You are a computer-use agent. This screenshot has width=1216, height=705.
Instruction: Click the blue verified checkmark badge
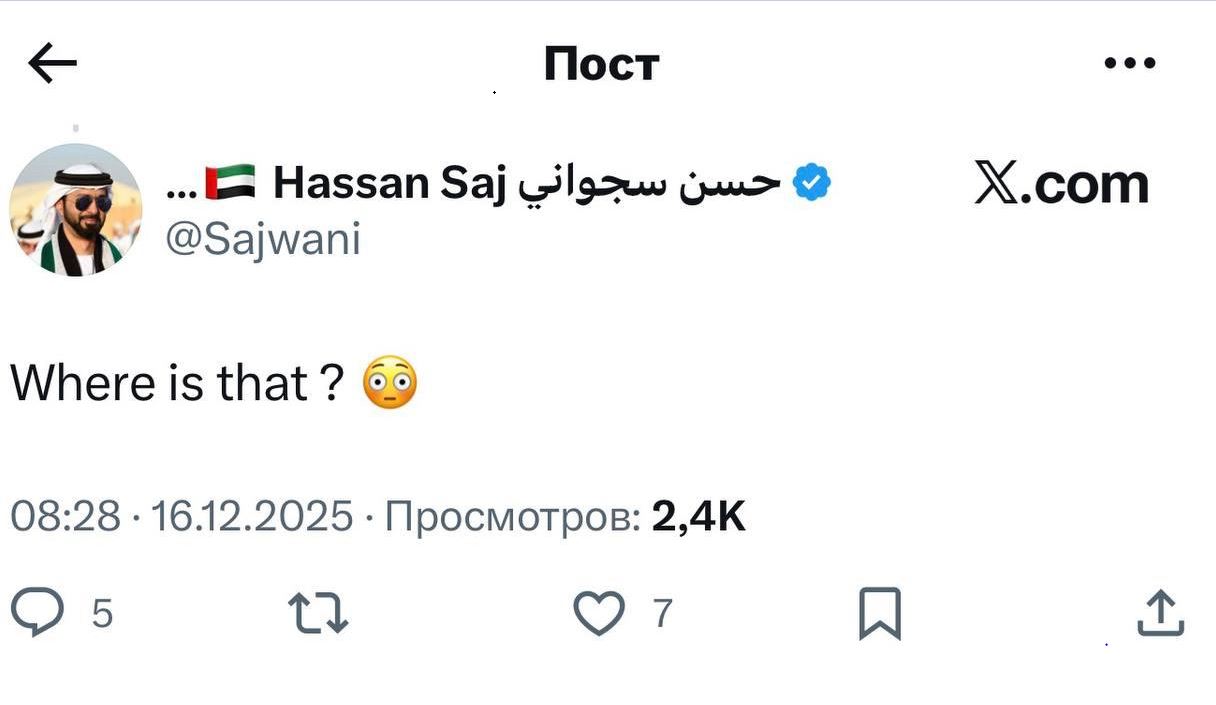tap(811, 183)
